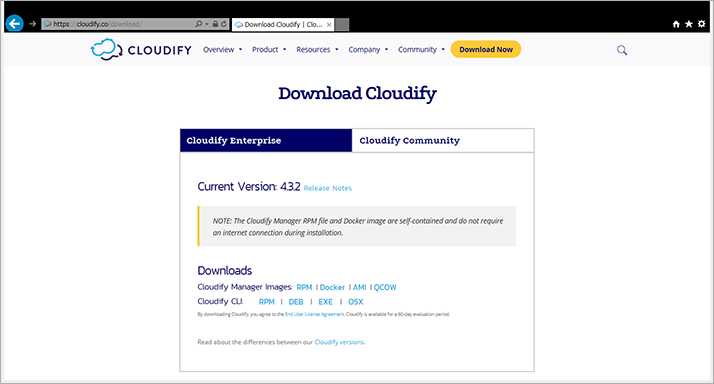This screenshot has width=714, height=384.
Task: Click the Cloudify CLI label
Action: point(220,302)
